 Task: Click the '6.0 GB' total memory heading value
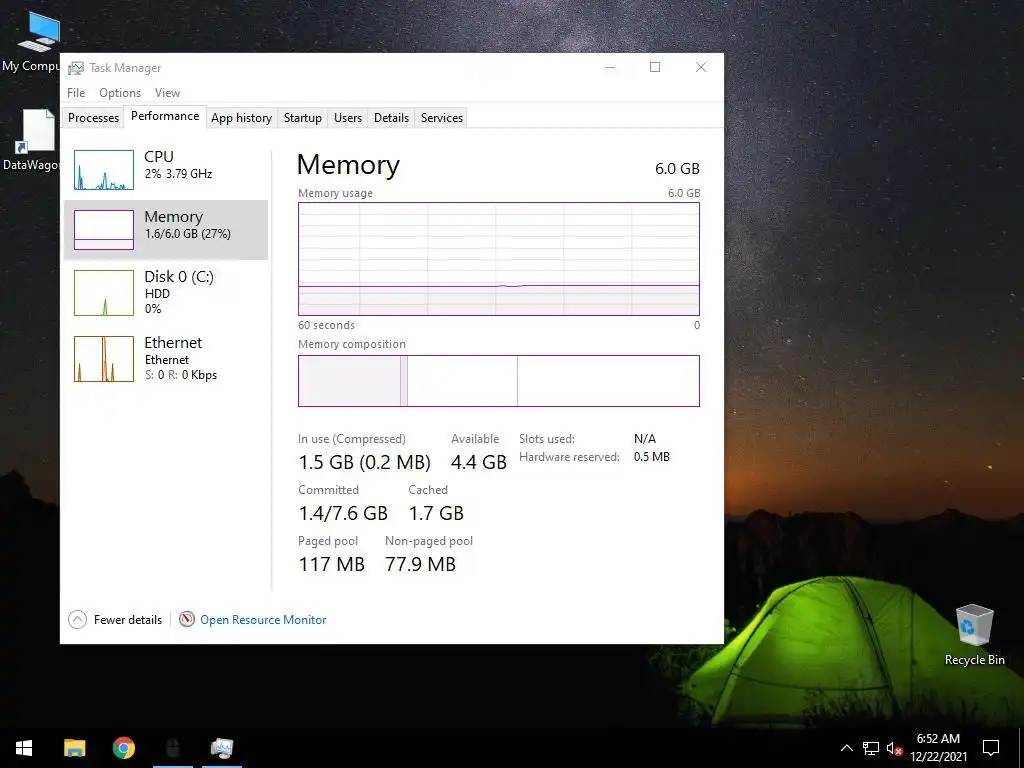point(677,168)
